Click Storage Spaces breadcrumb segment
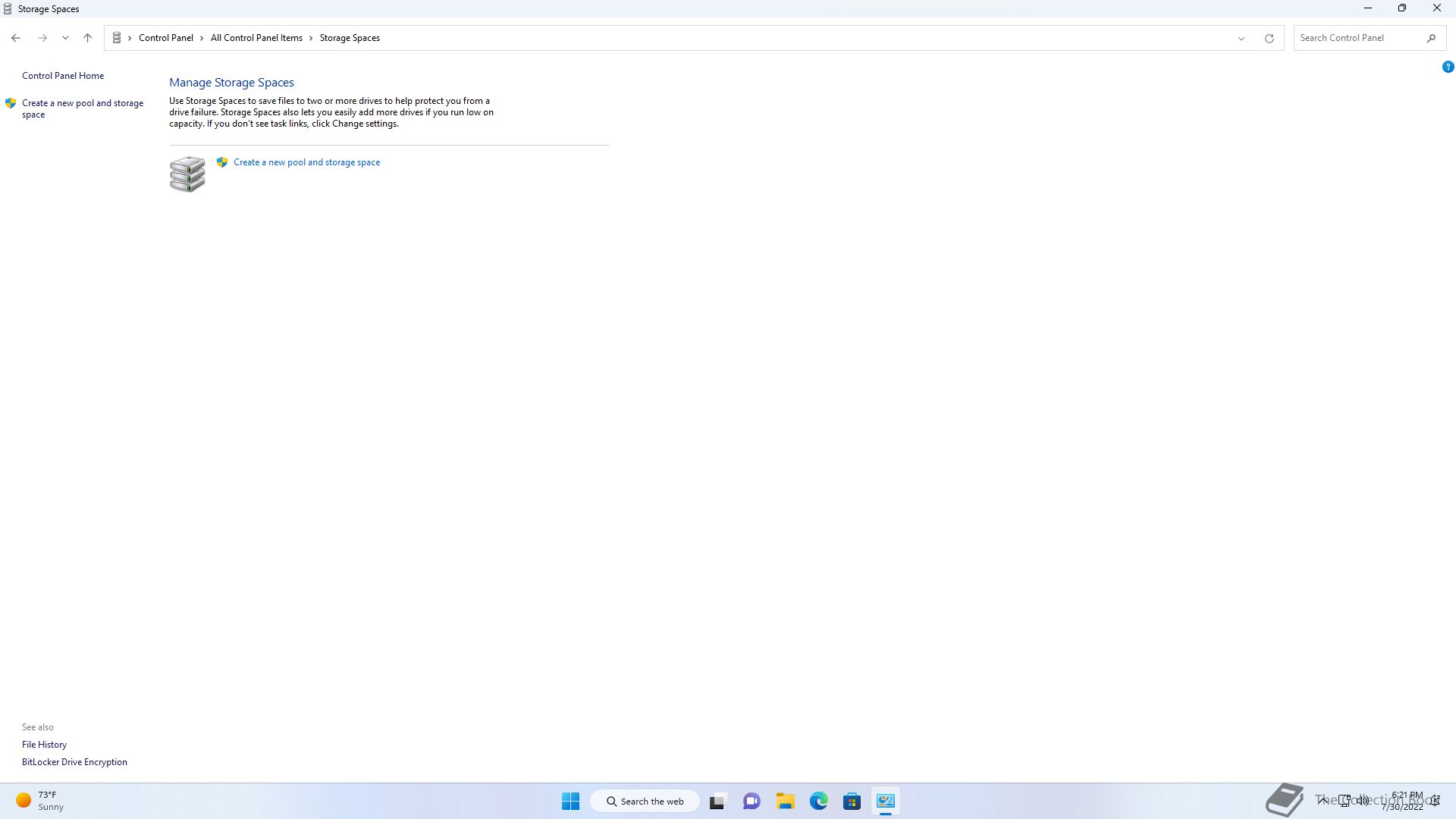 350,38
